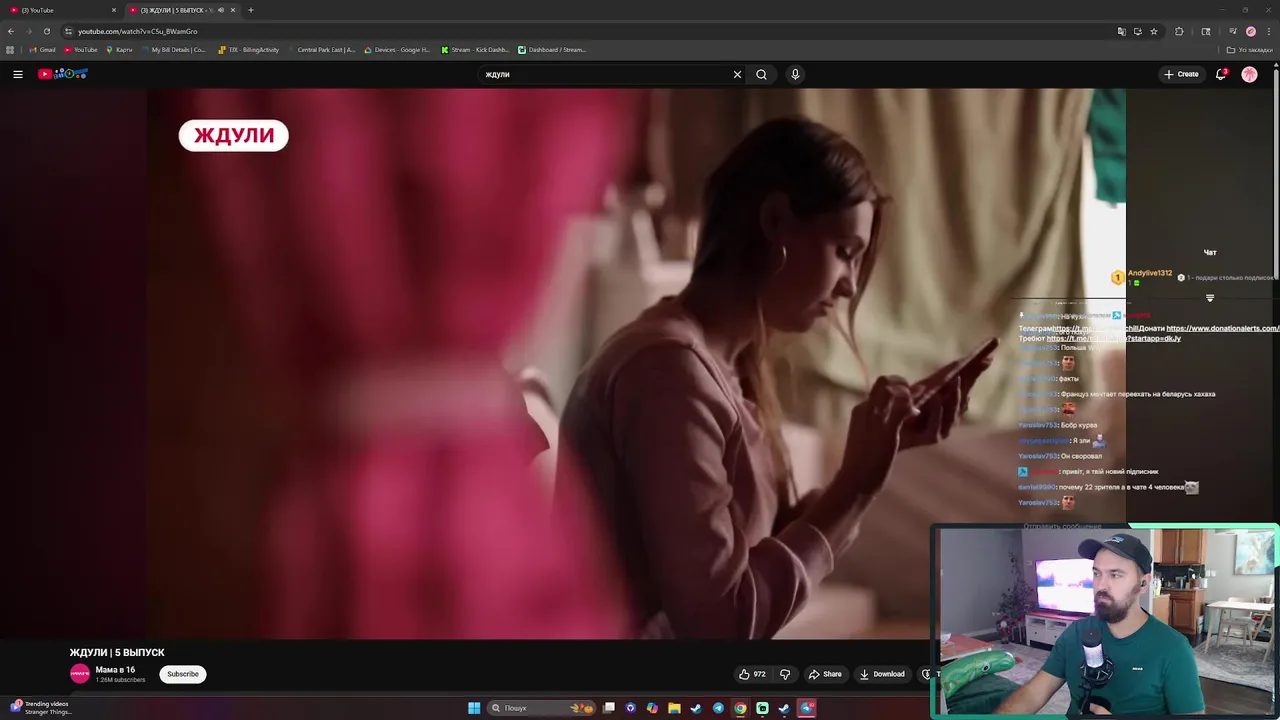Open the YouTube account avatar menu
This screenshot has height=720, width=1280.
tap(1249, 74)
